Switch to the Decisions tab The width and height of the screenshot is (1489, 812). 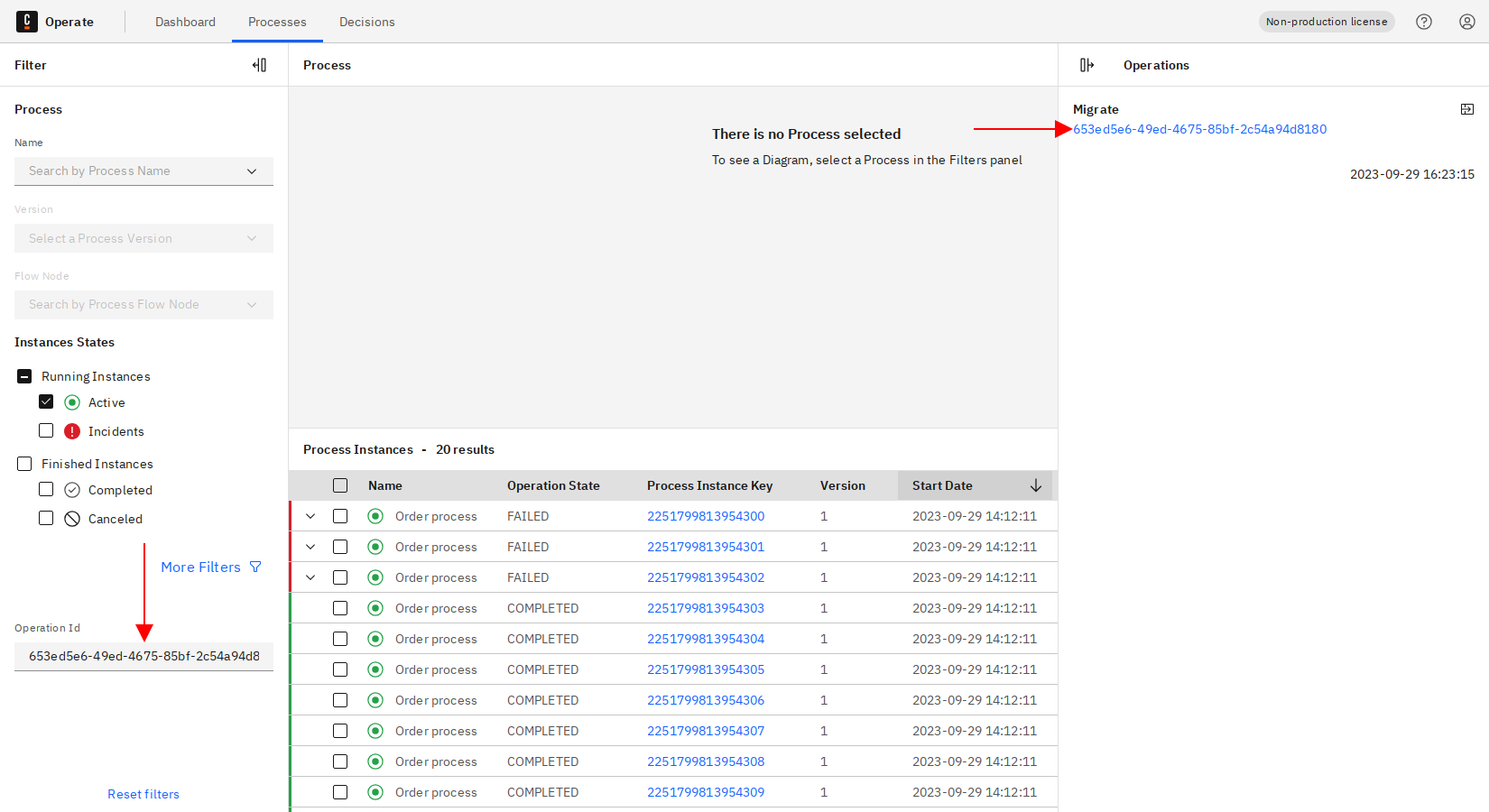[366, 22]
